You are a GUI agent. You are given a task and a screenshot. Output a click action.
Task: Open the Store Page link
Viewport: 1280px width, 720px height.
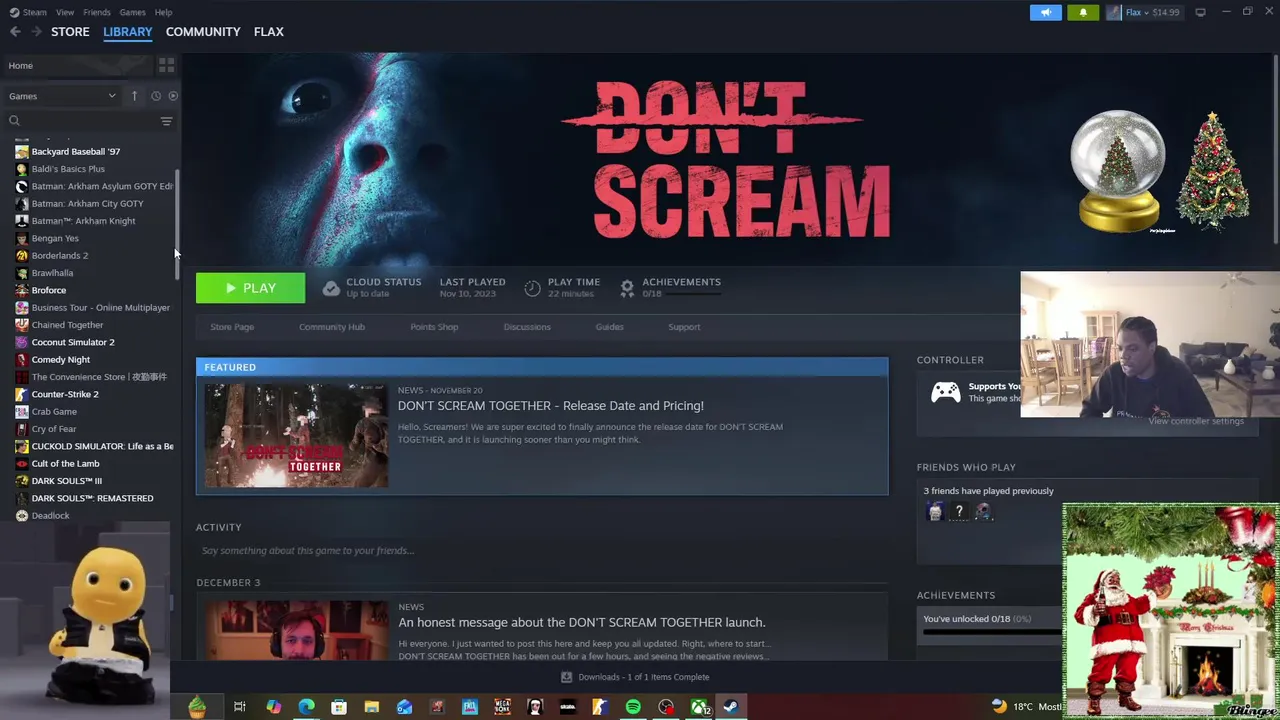(x=232, y=327)
